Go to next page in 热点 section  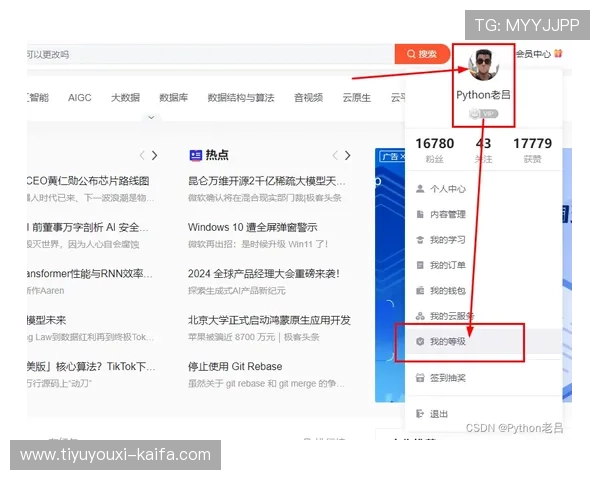(x=347, y=155)
